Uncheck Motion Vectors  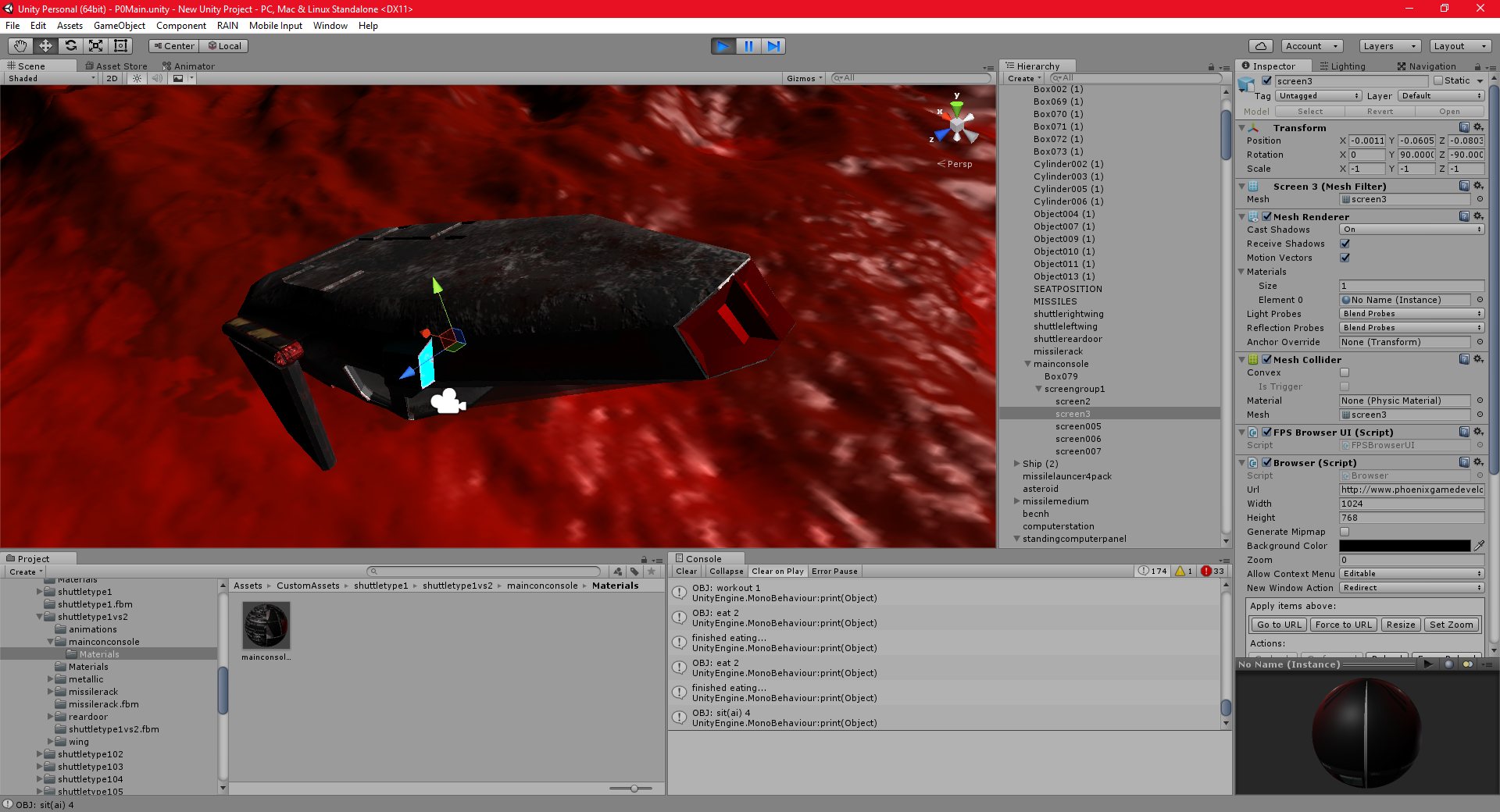tap(1345, 258)
